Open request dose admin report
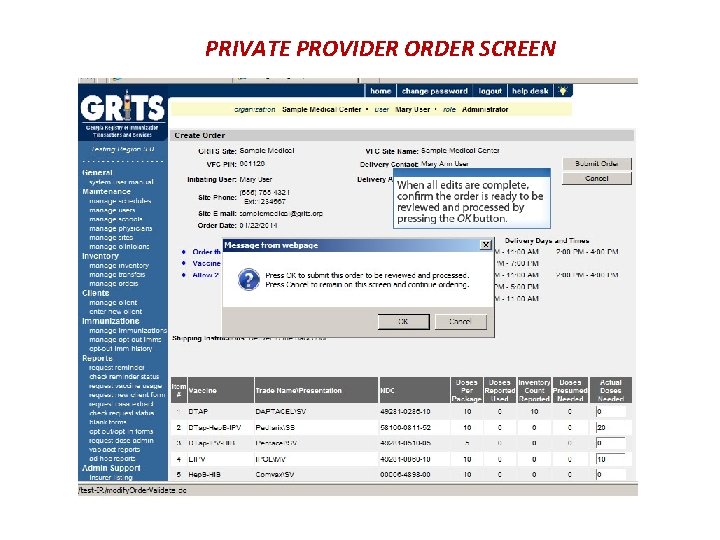Image resolution: width=720 pixels, height=540 pixels. click(121, 440)
